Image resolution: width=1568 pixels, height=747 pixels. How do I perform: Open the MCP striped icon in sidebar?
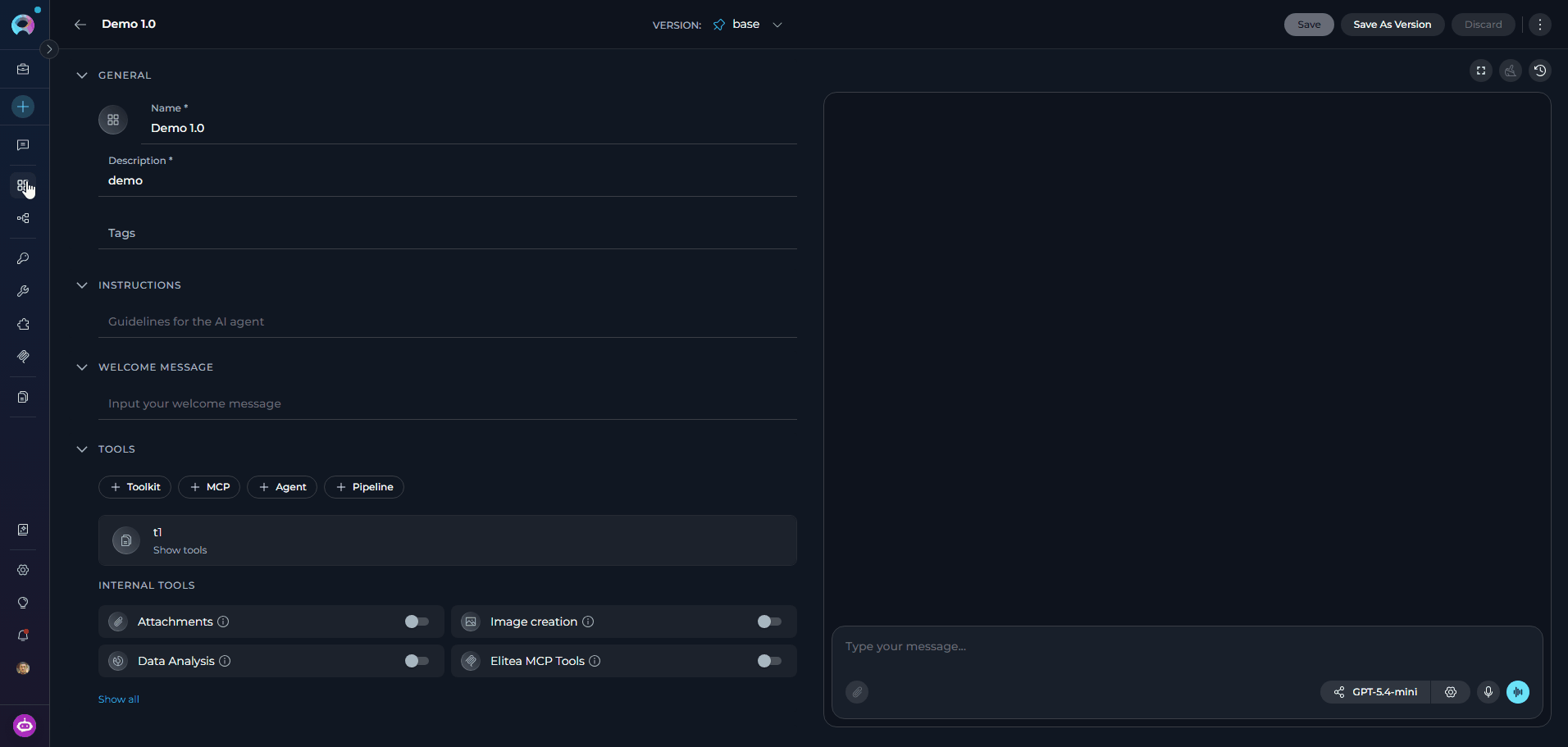[23, 357]
